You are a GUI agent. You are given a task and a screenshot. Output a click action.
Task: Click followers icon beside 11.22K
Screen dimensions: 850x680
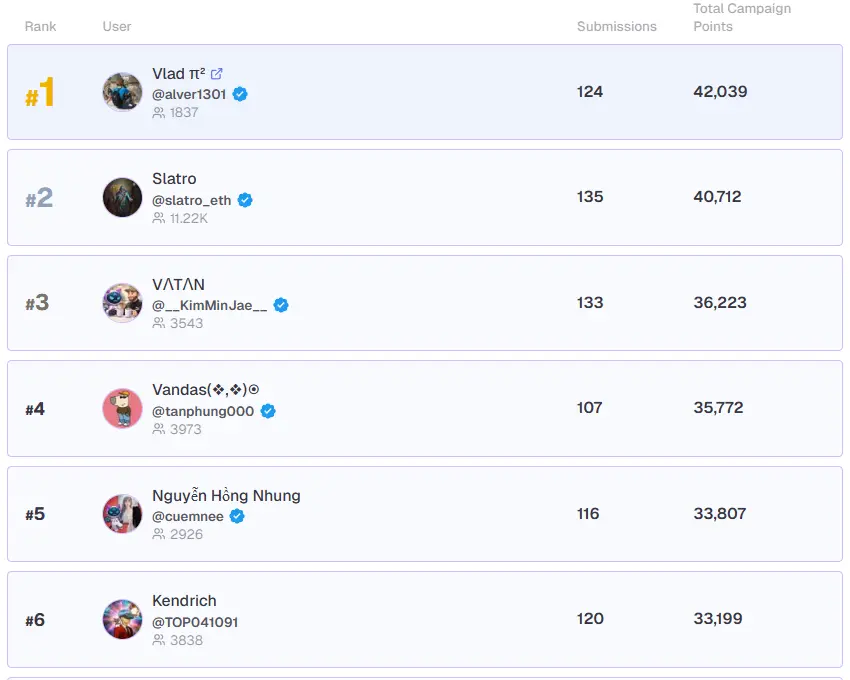pos(158,218)
